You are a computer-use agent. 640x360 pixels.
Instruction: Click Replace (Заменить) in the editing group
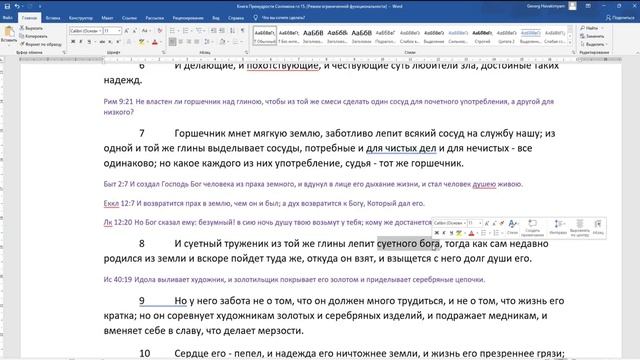point(591,36)
